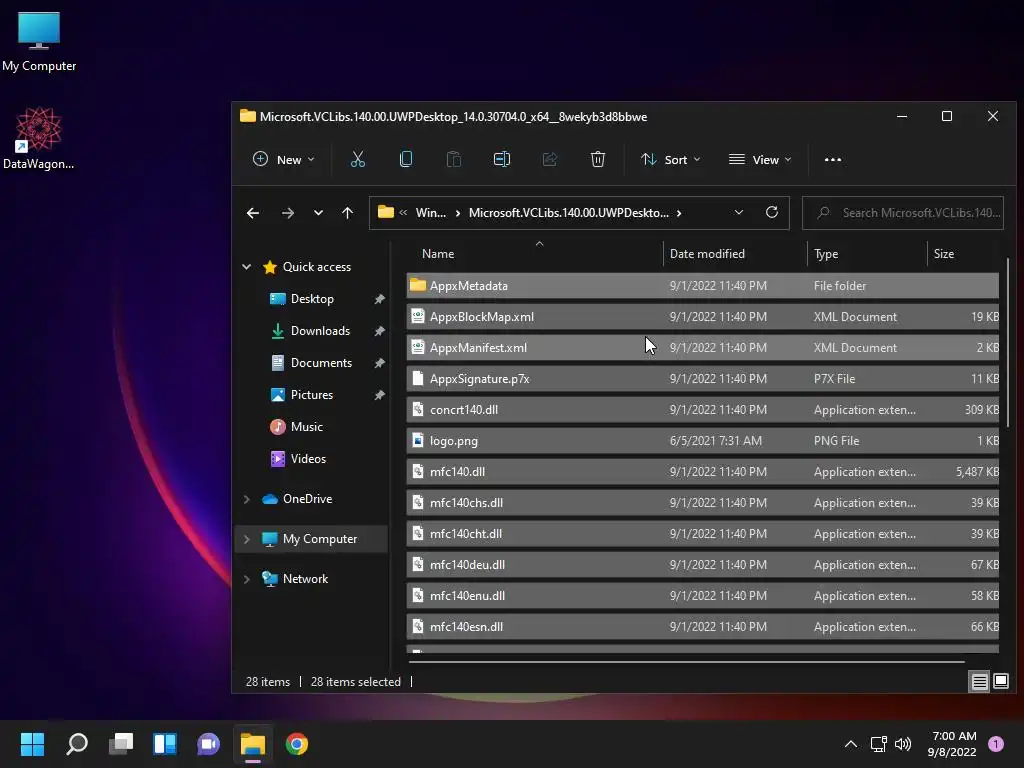The image size is (1024, 768).
Task: Open Widgets on the taskbar
Action: (x=165, y=744)
